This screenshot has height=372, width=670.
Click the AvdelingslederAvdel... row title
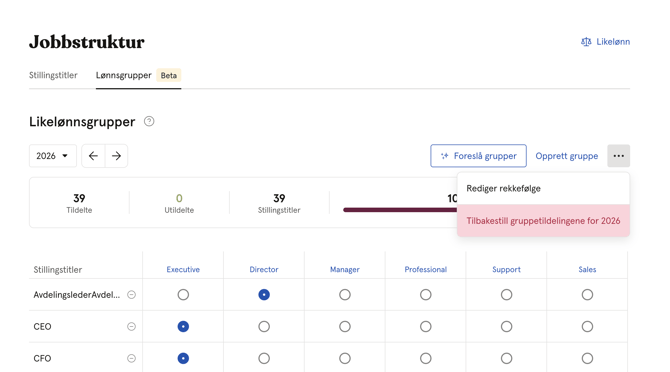pos(76,295)
